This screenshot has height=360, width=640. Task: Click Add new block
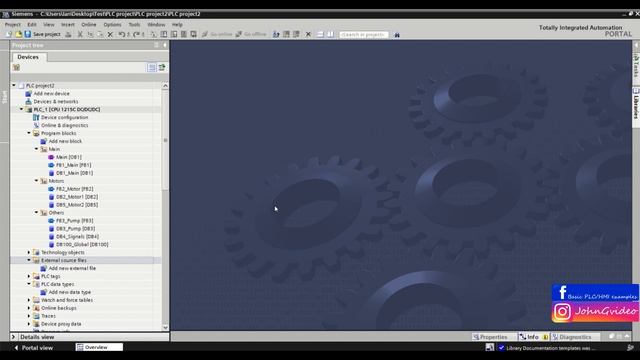click(65, 141)
